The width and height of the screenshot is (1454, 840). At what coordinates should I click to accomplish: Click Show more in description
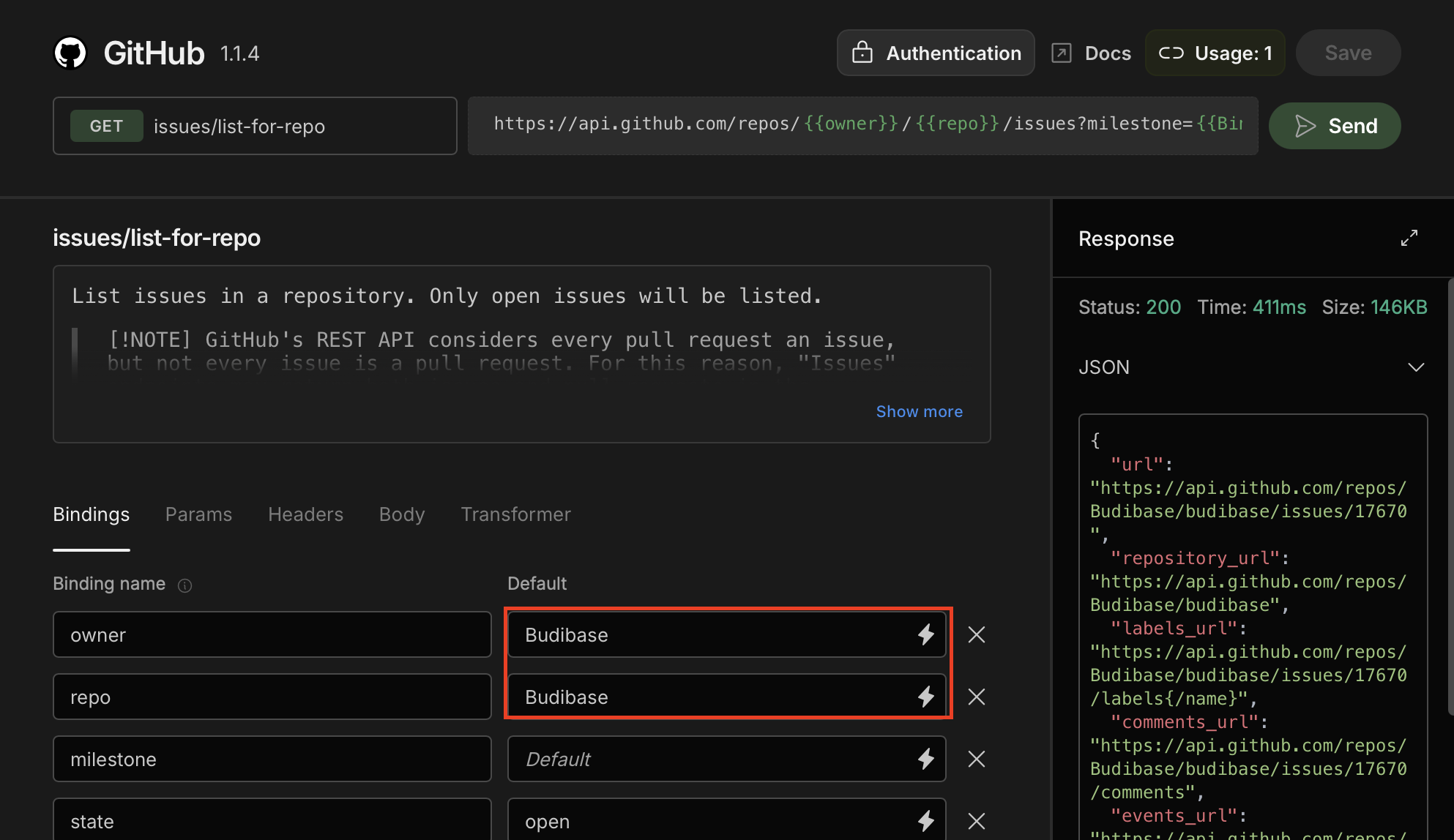(919, 411)
